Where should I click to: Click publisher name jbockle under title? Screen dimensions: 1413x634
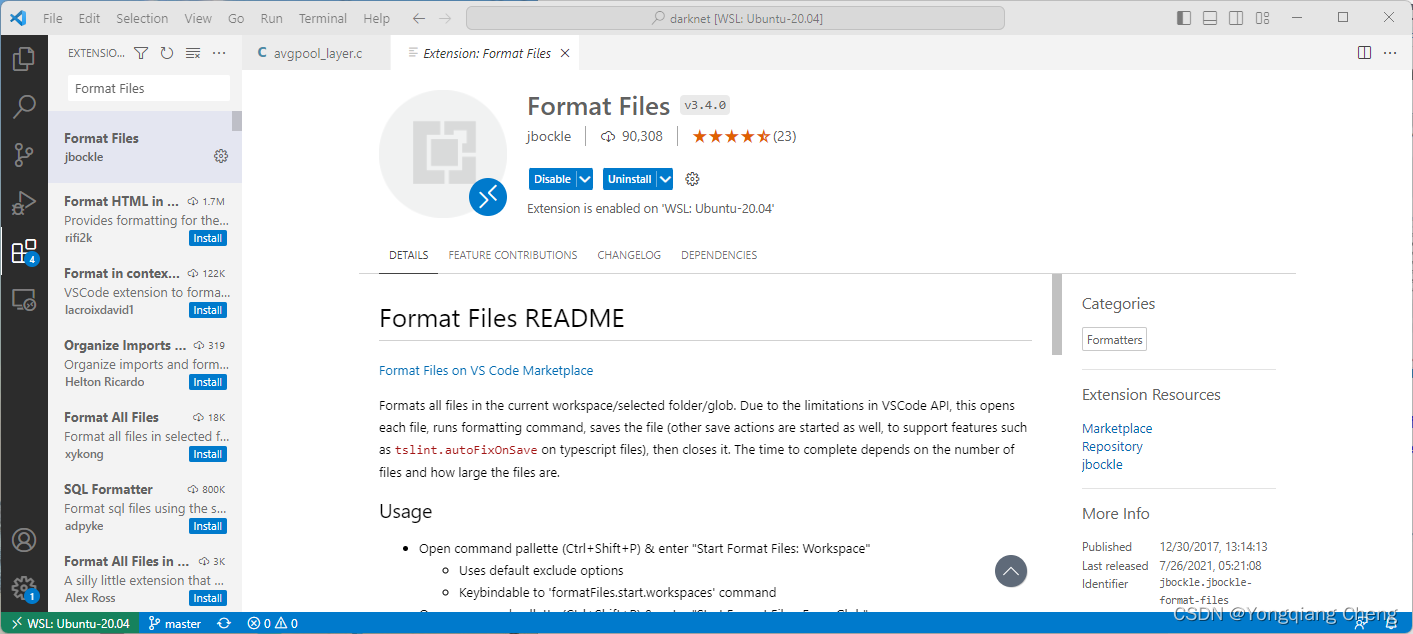click(x=549, y=136)
